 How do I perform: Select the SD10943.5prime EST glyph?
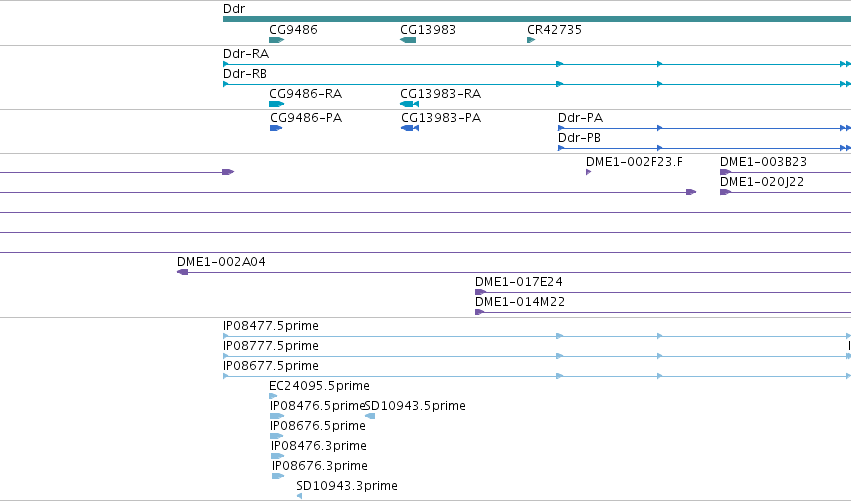pos(370,416)
